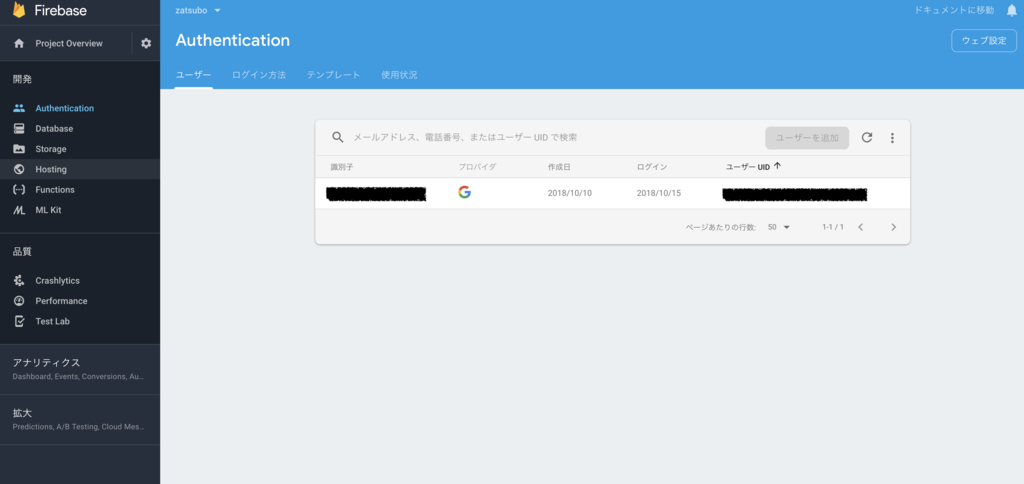Switch to the テンプレート tab
Viewport: 1024px width, 484px height.
(x=333, y=75)
